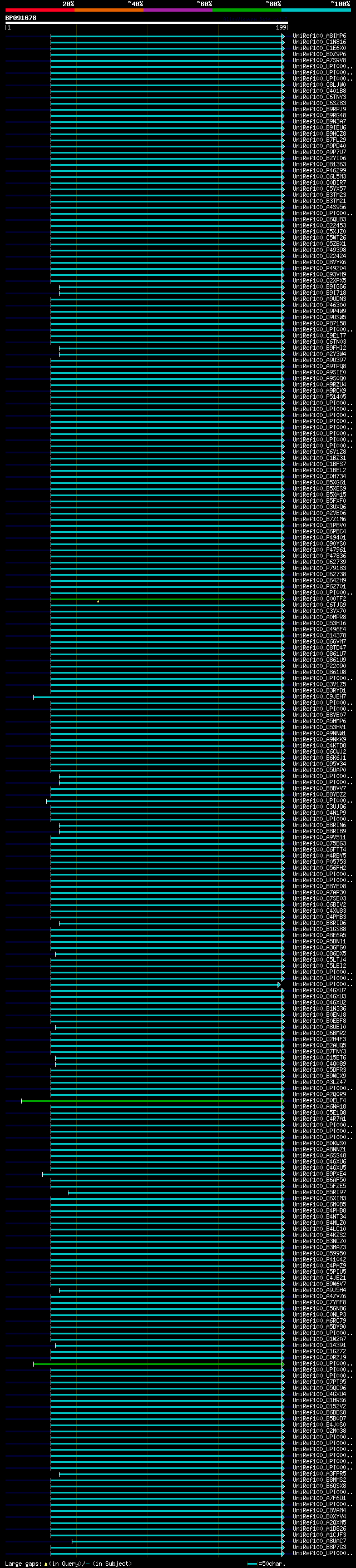This screenshot has height=1568, width=356.
Task: Select hit UniRef100_P47961
Action: (x=319, y=550)
